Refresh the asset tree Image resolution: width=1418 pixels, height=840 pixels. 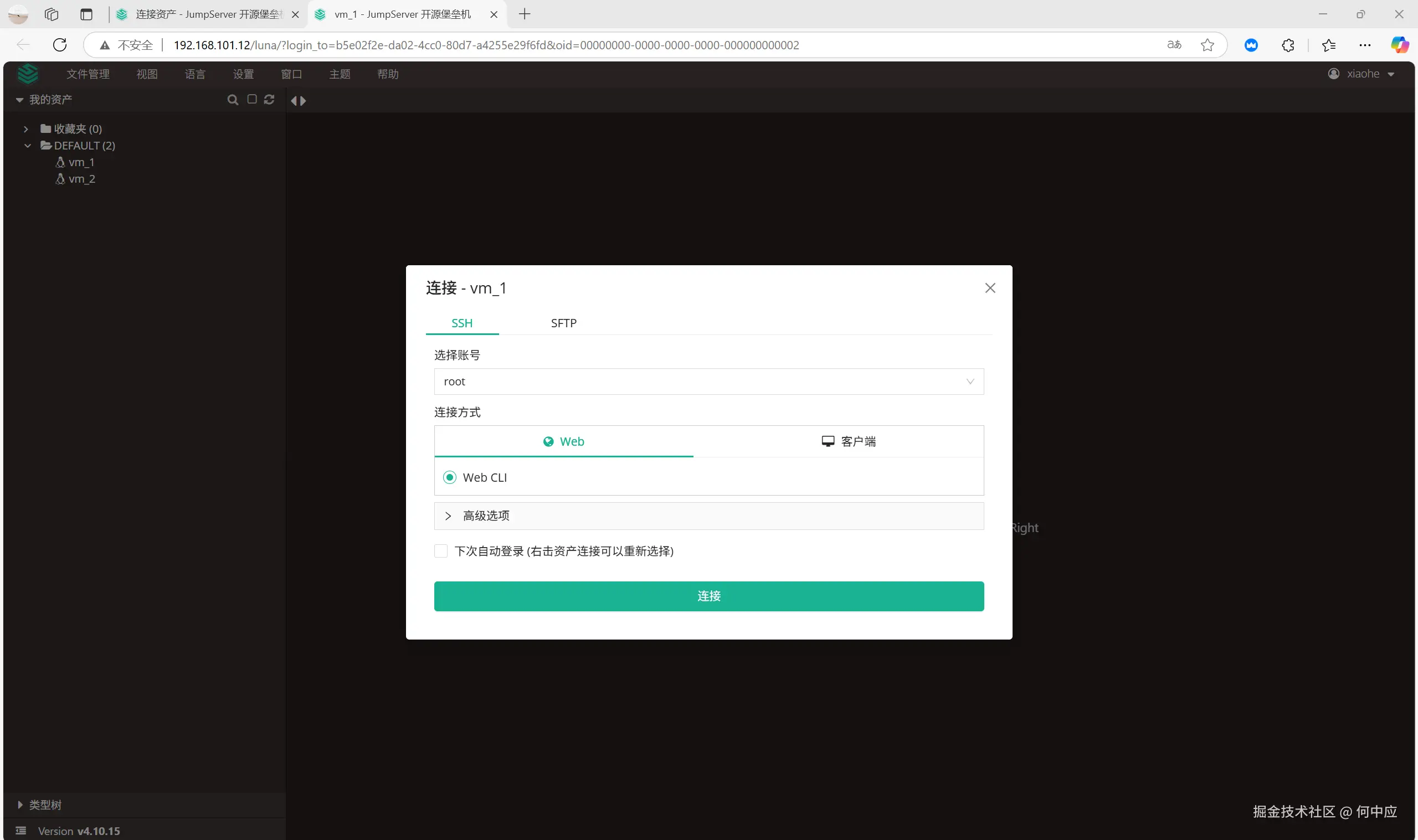coord(270,99)
